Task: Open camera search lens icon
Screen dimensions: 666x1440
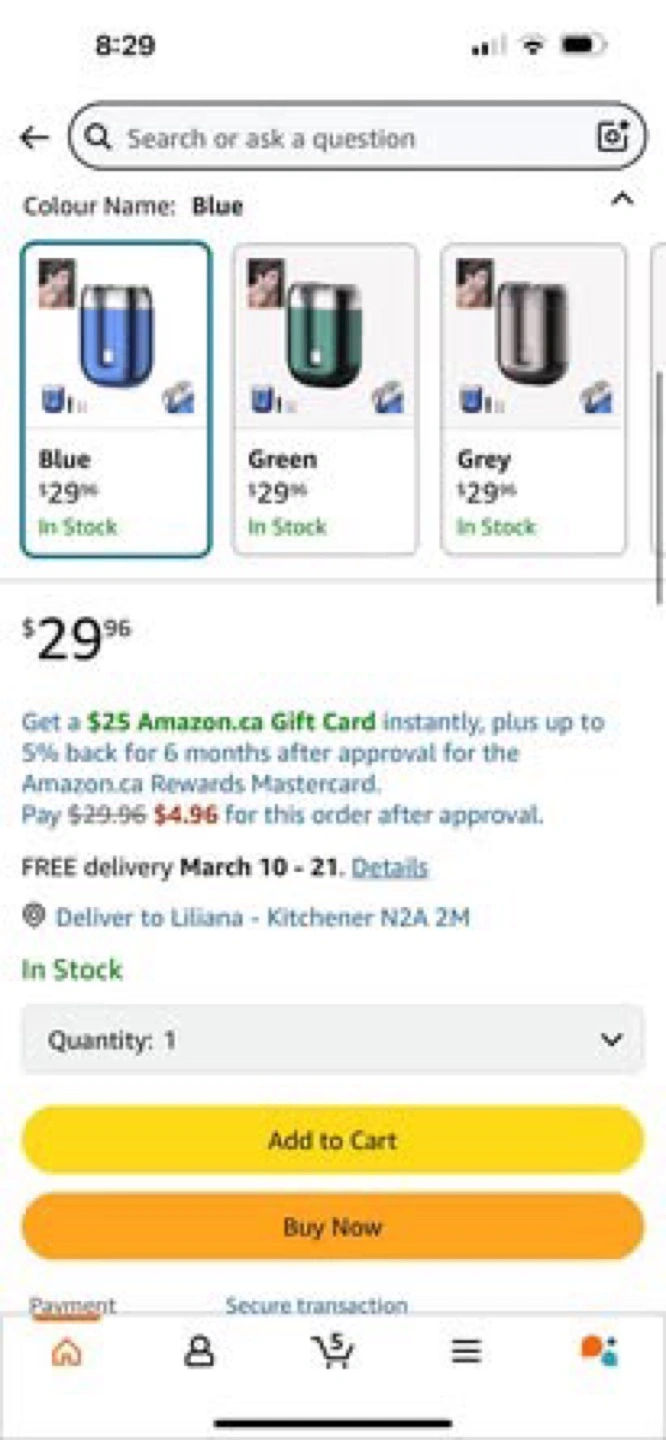Action: pos(612,137)
